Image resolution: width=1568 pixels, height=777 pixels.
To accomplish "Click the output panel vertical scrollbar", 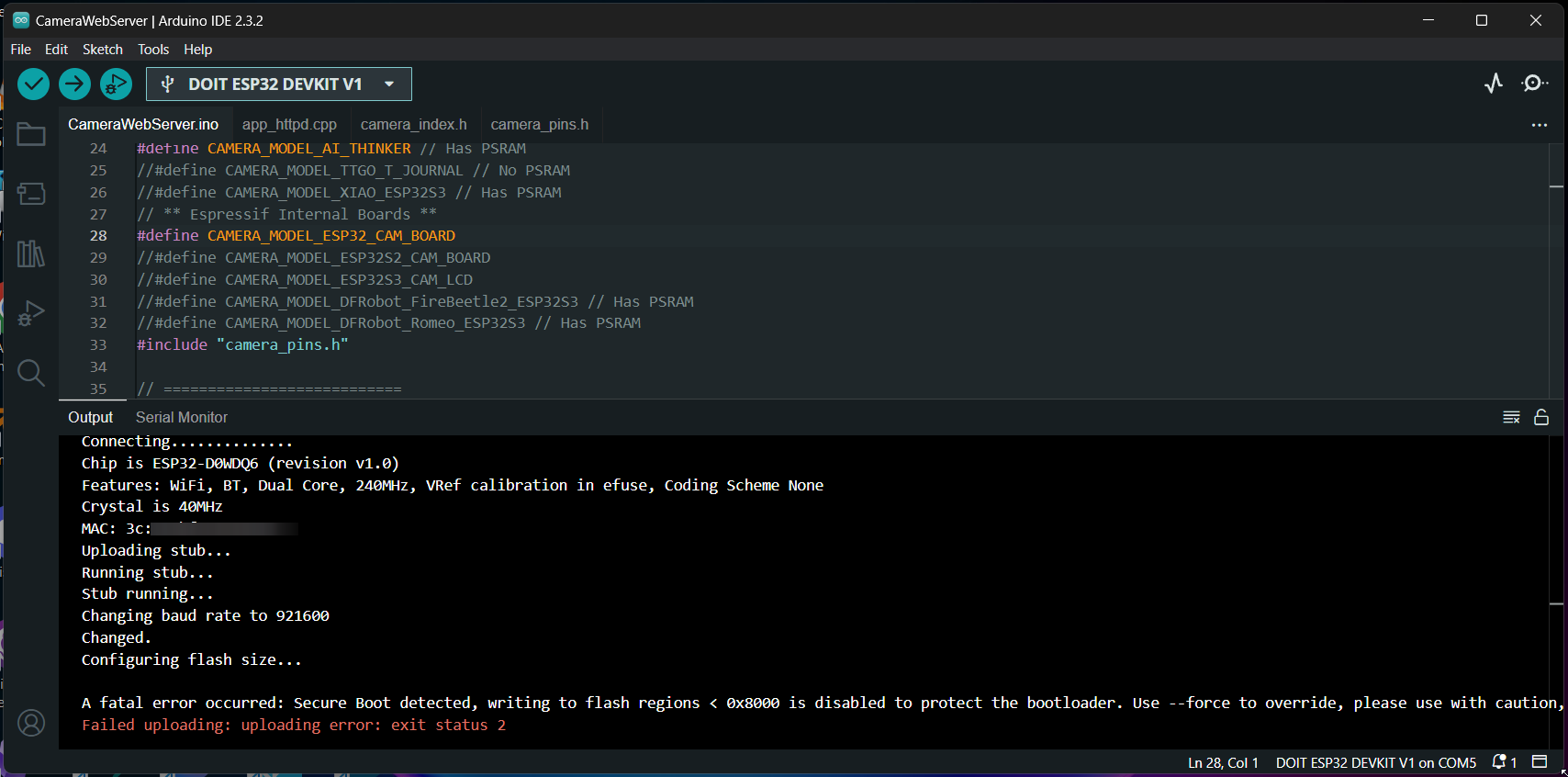I will point(1556,592).
